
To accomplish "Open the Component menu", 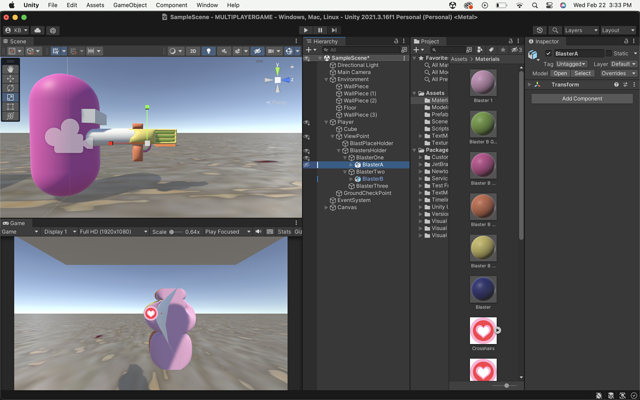I will point(171,5).
